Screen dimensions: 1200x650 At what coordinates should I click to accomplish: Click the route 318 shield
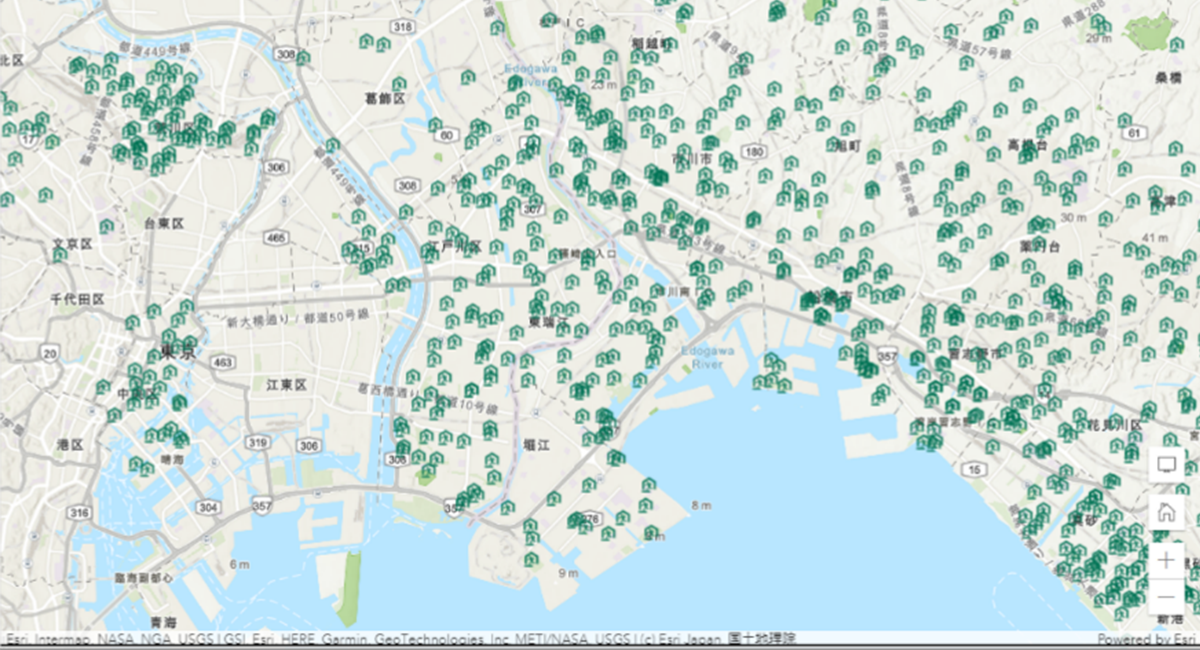pos(403,26)
